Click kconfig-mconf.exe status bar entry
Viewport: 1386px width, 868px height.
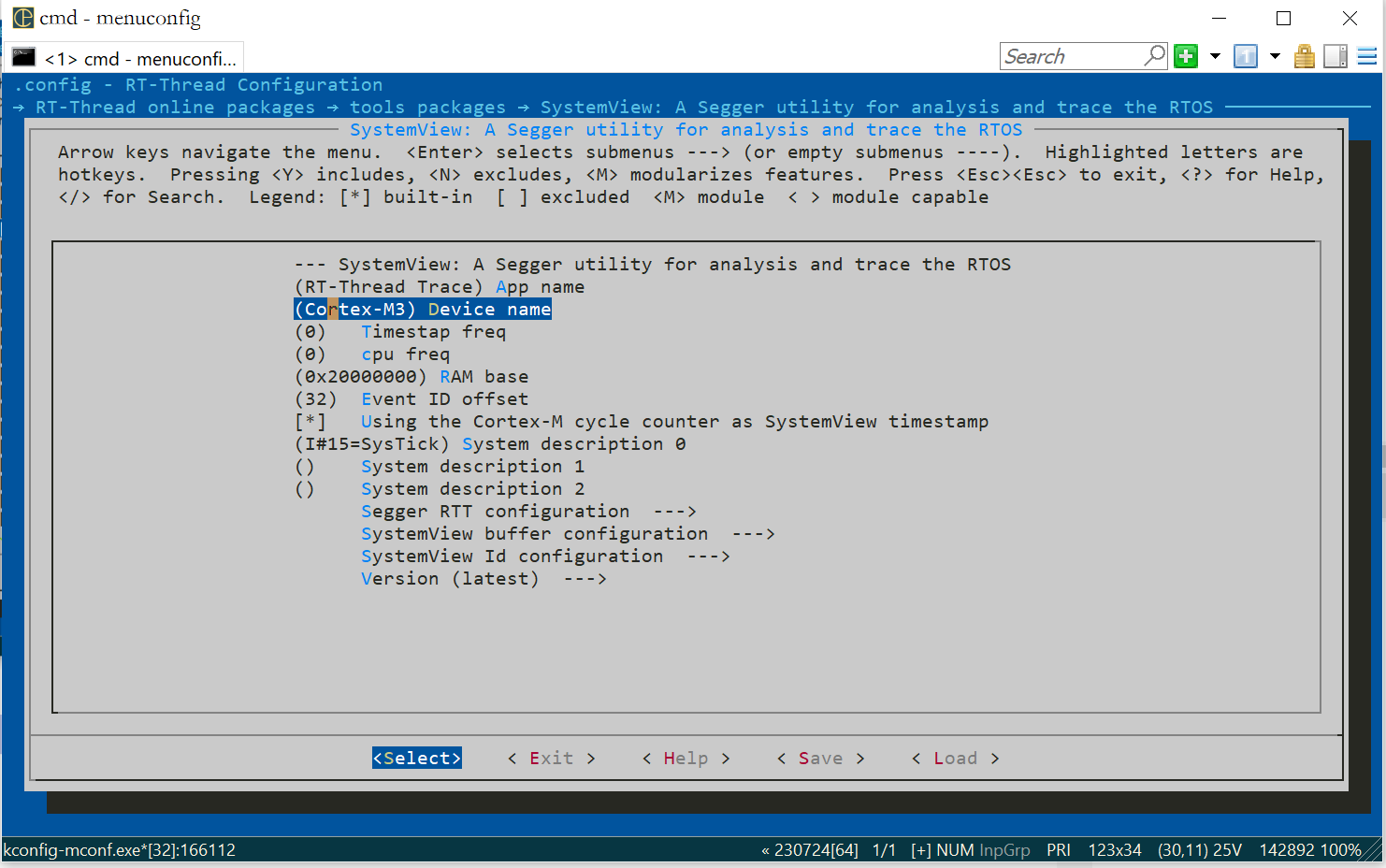[x=120, y=850]
